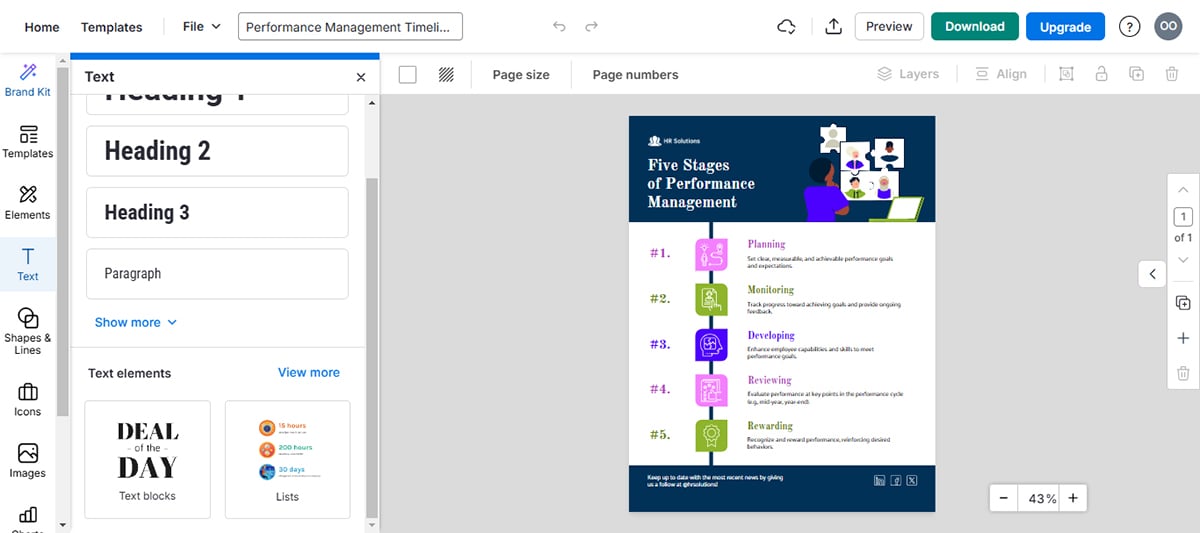Click the share/export upload icon
Image resolution: width=1200 pixels, height=533 pixels.
833,27
